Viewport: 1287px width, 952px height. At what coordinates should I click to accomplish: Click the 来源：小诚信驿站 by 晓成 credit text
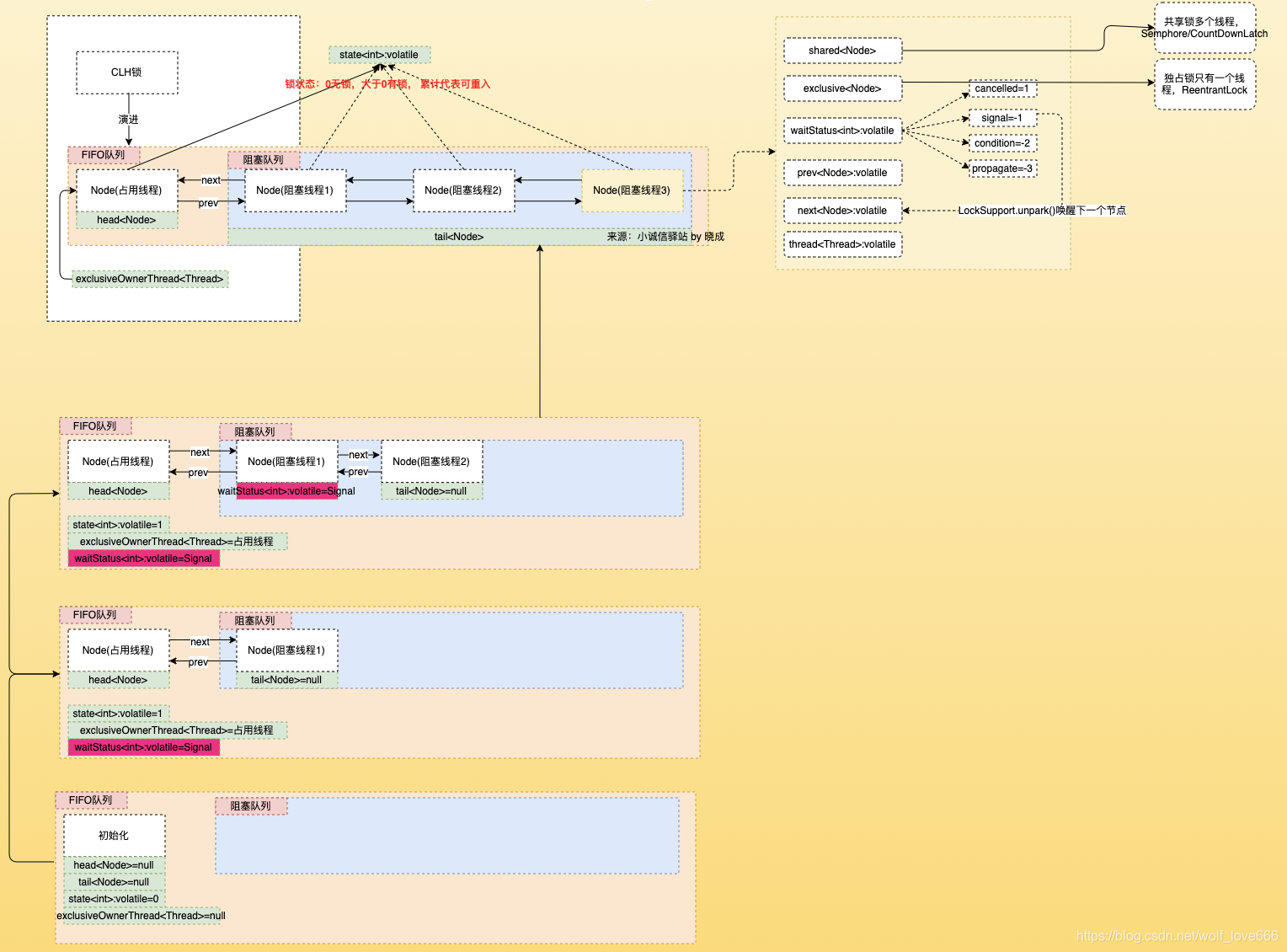(x=665, y=237)
